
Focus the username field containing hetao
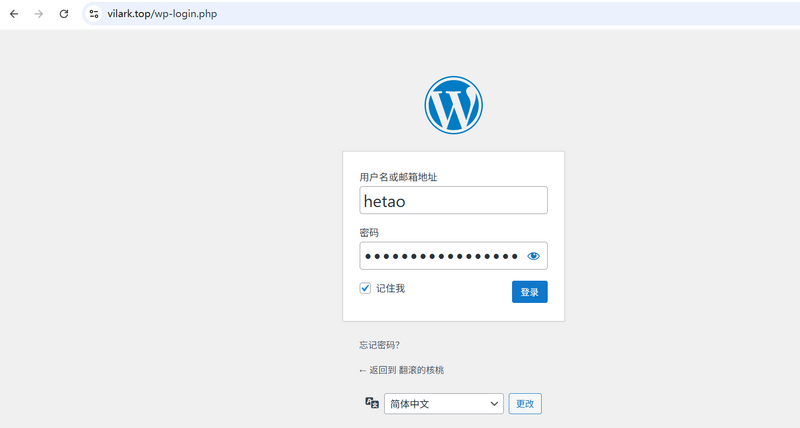pos(453,200)
